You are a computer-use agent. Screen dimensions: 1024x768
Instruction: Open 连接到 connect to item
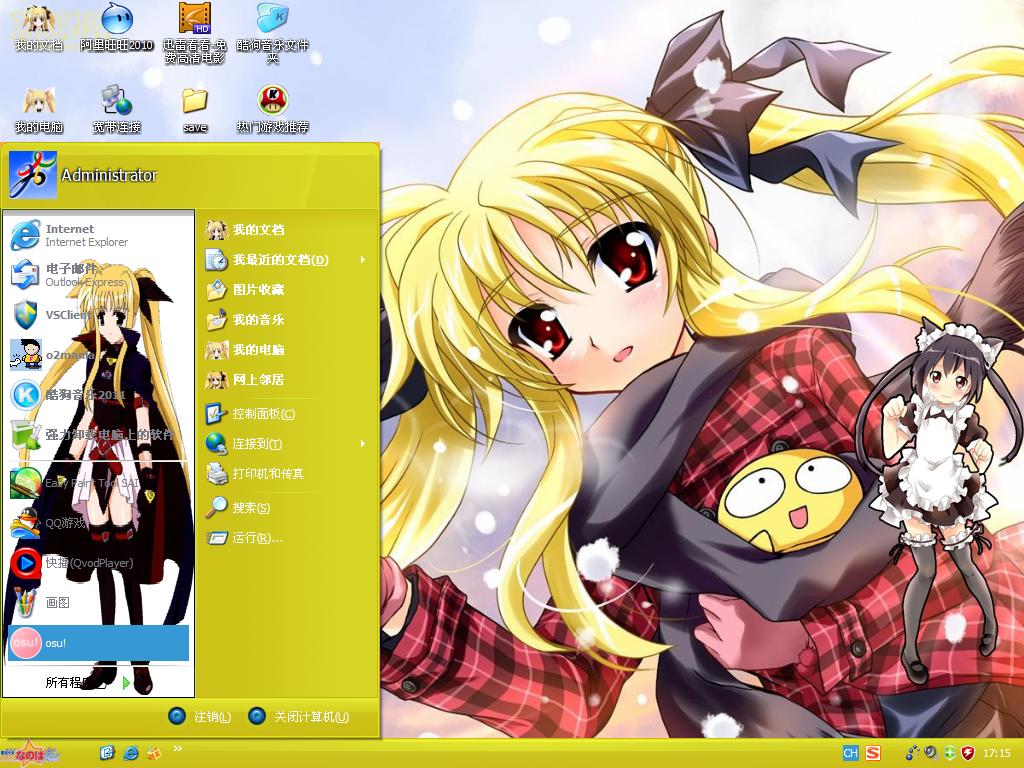[x=287, y=444]
